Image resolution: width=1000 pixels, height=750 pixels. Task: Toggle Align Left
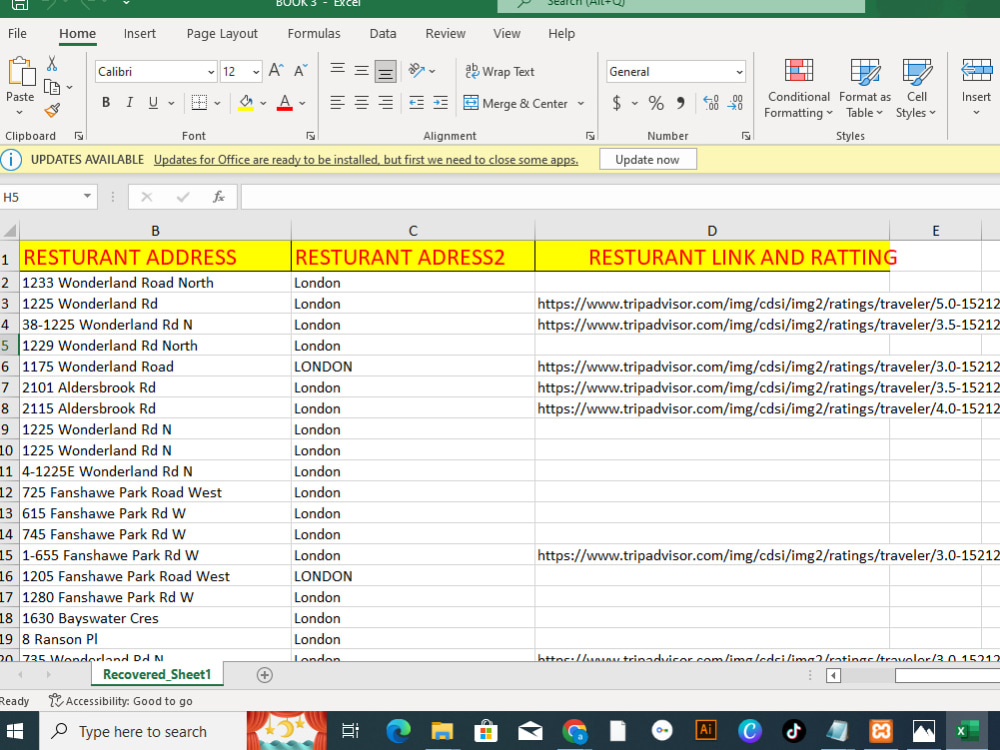point(337,103)
